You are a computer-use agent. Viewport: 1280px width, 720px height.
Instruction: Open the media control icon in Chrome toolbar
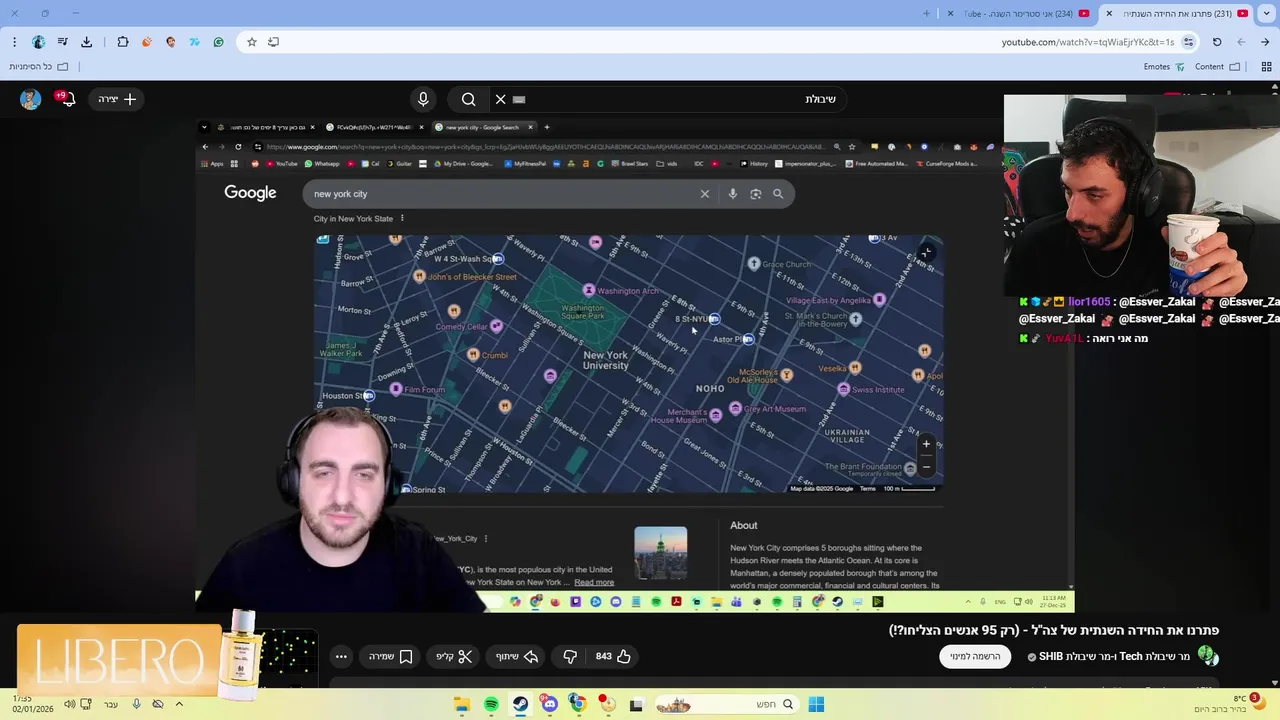click(x=63, y=42)
